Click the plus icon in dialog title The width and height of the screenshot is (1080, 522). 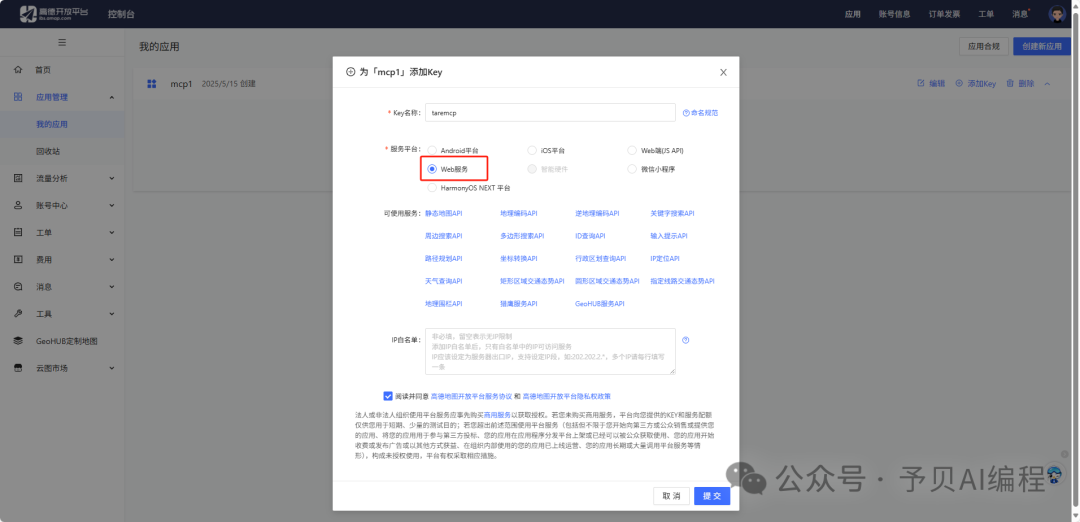(x=351, y=72)
